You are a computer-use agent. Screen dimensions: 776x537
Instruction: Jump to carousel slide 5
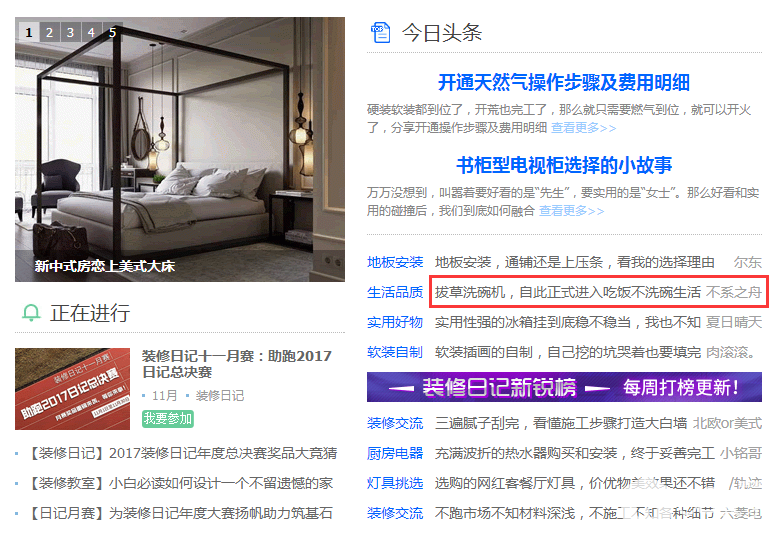pyautogui.click(x=112, y=33)
